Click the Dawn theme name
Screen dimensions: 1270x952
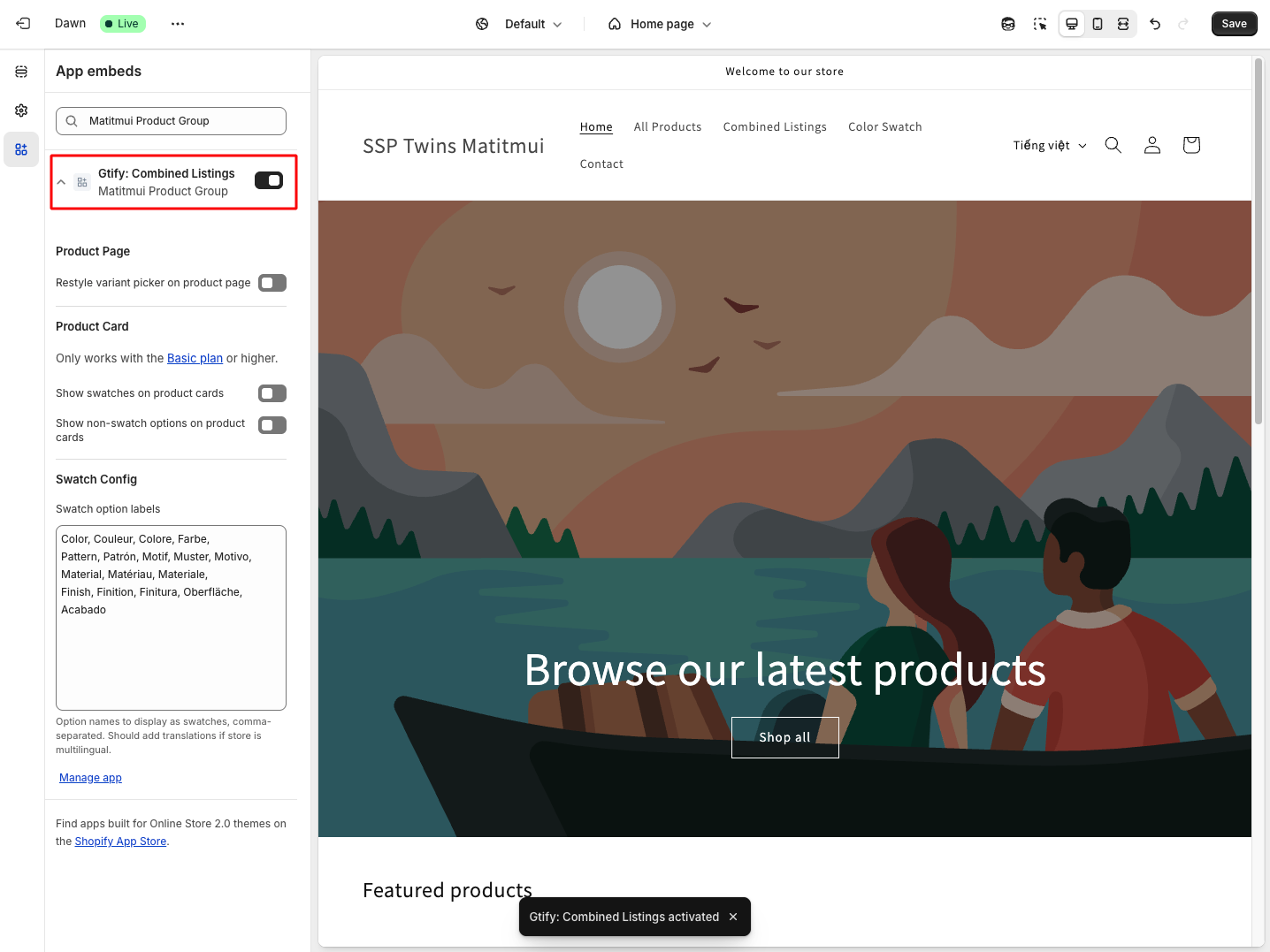[x=70, y=24]
